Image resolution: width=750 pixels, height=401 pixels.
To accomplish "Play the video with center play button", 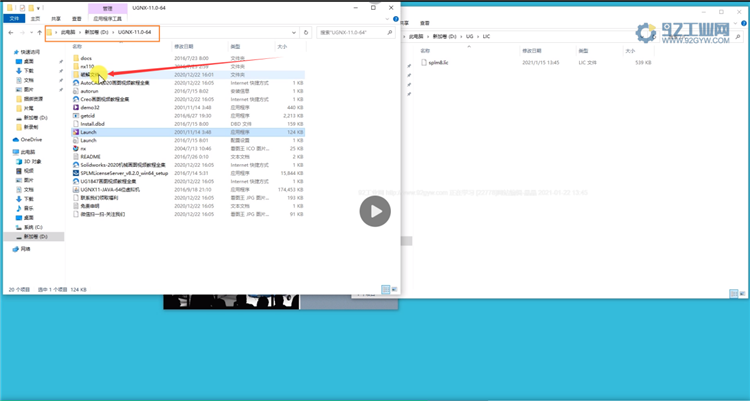I will [375, 211].
